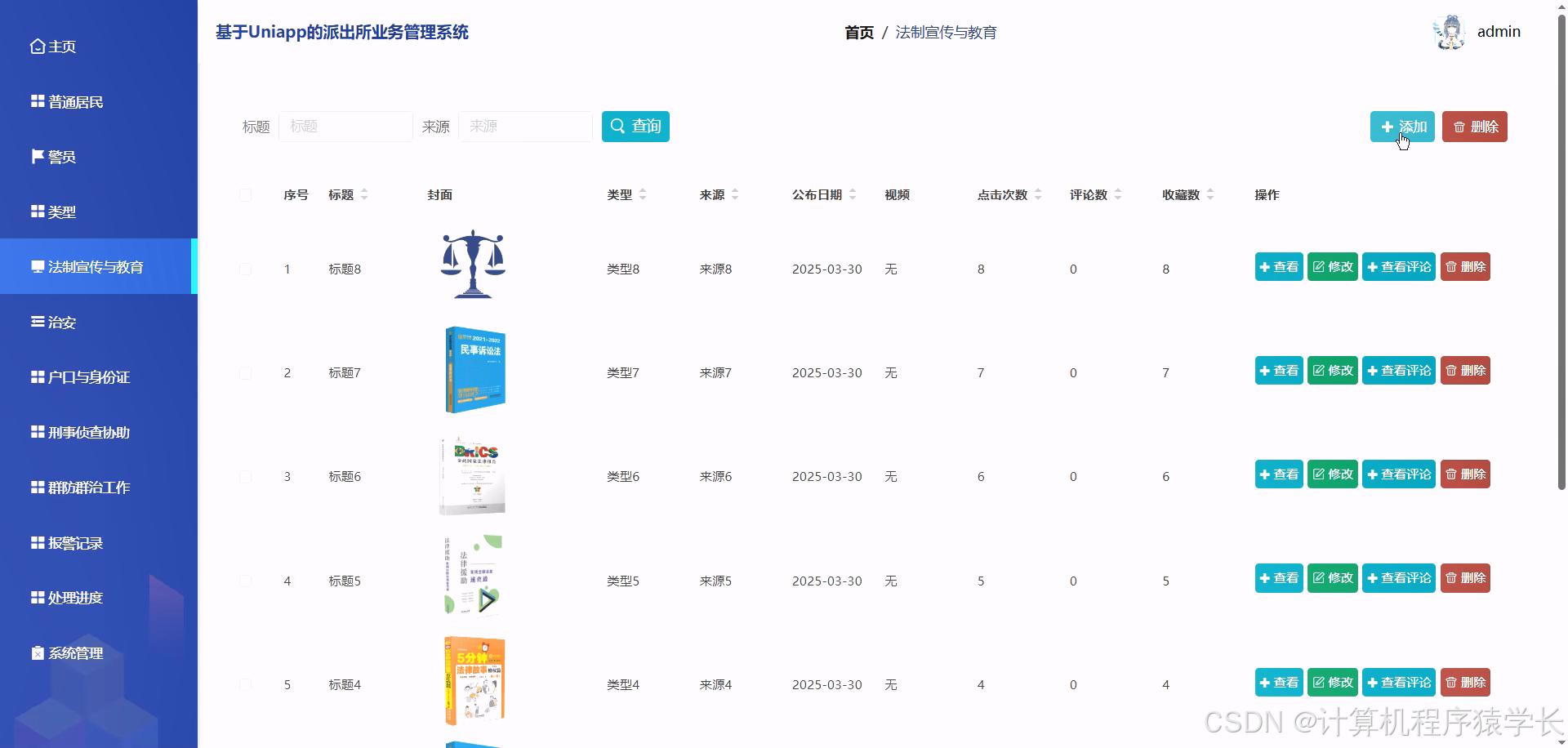Click the 系统管理 icon in sidebar

tap(36, 652)
